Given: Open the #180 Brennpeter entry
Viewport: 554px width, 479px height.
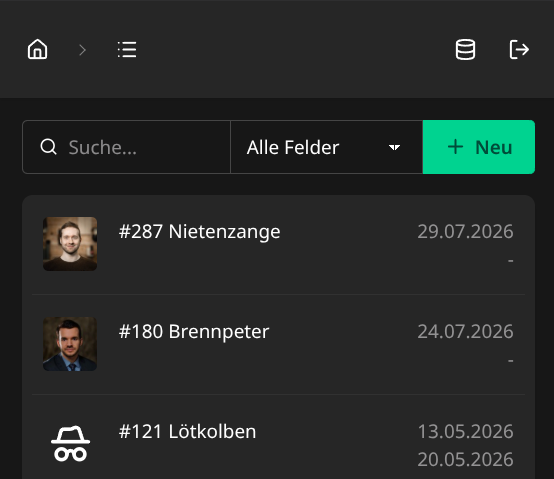Looking at the screenshot, I should (278, 344).
